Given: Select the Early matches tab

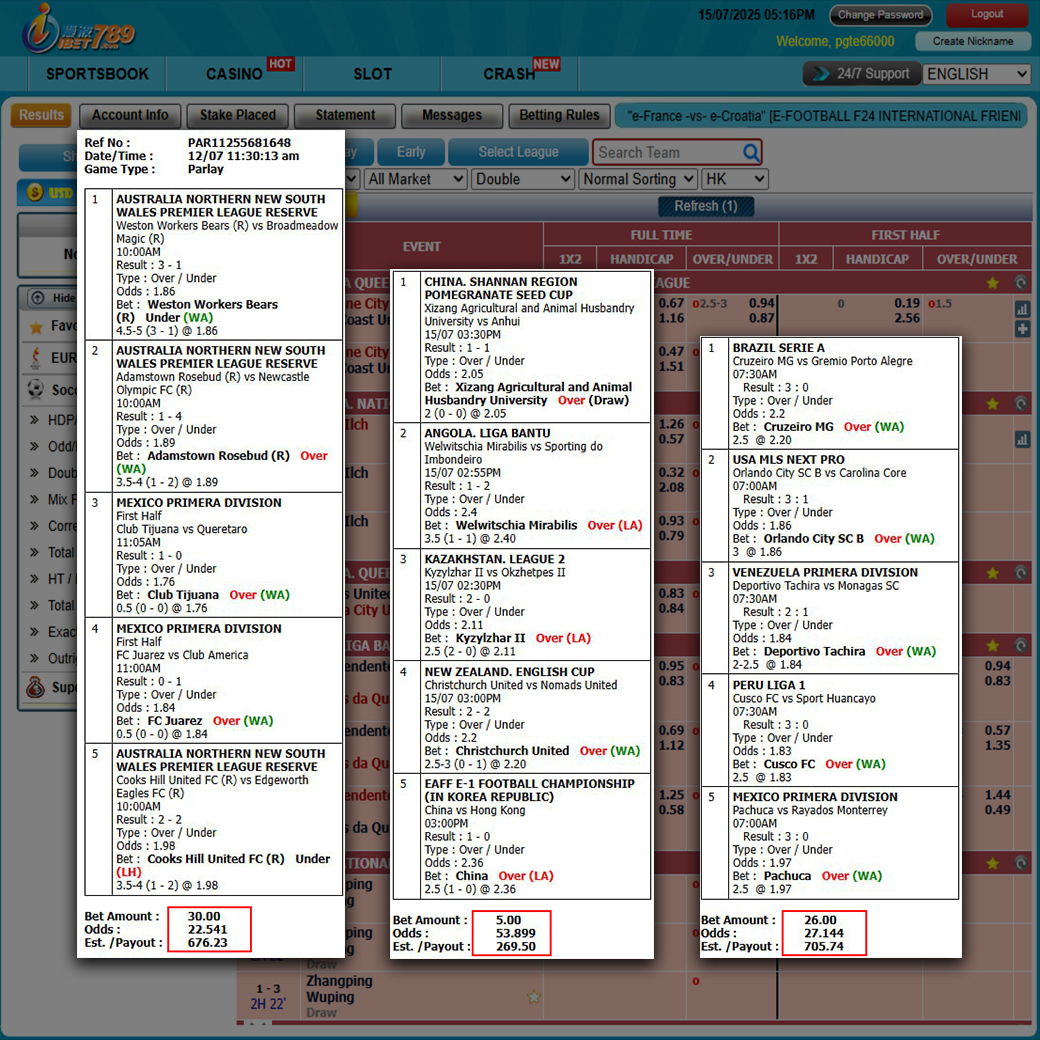Looking at the screenshot, I should pyautogui.click(x=411, y=152).
